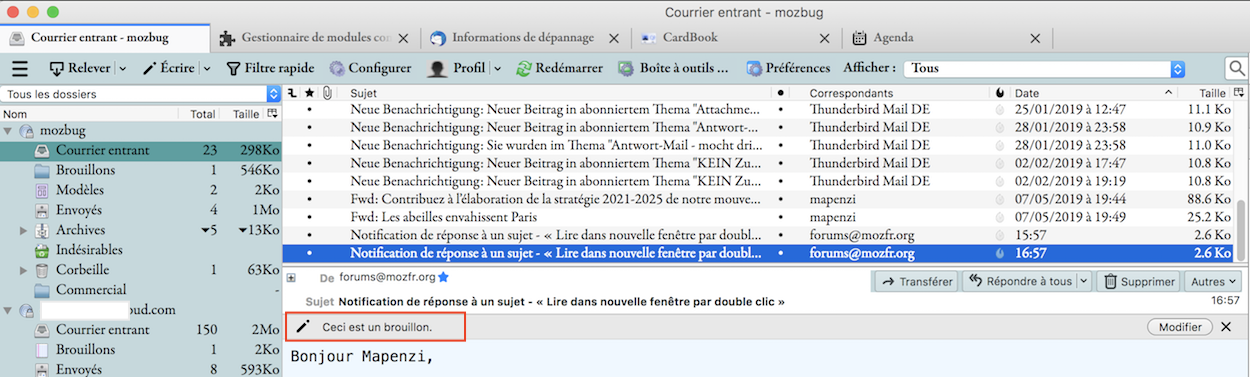Click Modifier to edit the draft
Image resolution: width=1250 pixels, height=377 pixels.
pos(1179,327)
